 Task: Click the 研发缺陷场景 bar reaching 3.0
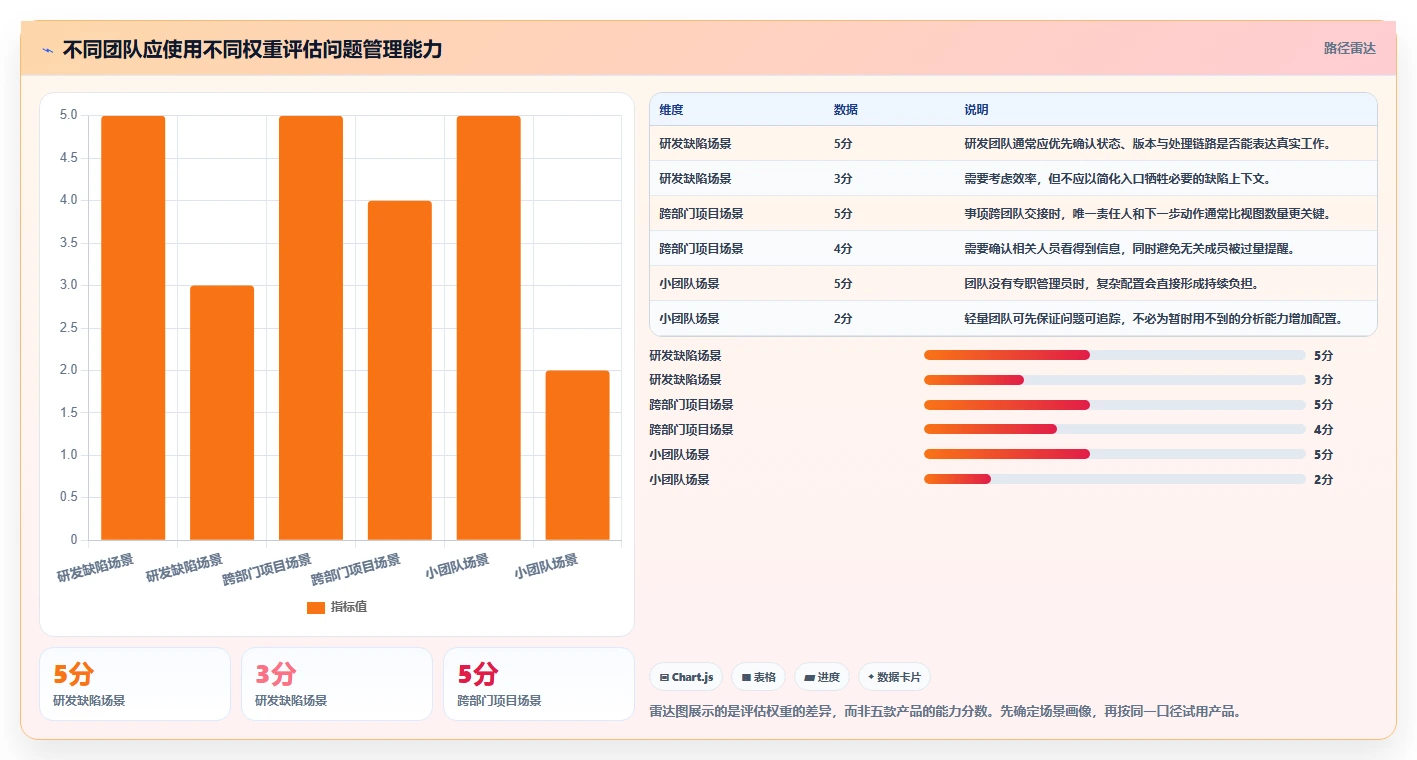[x=222, y=413]
